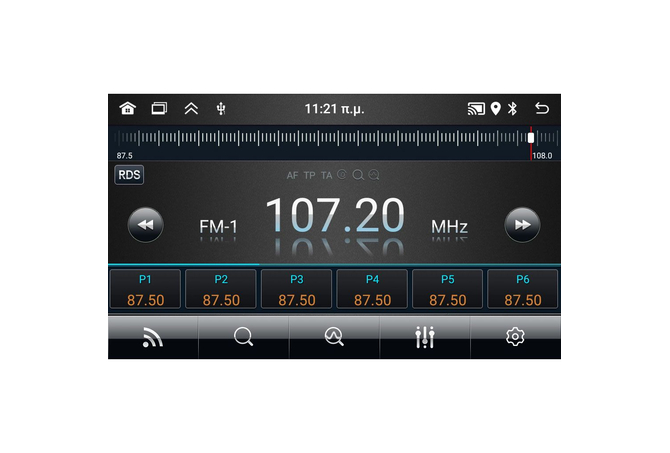Select preset P3 station
This screenshot has height=453, width=670.
pos(296,289)
